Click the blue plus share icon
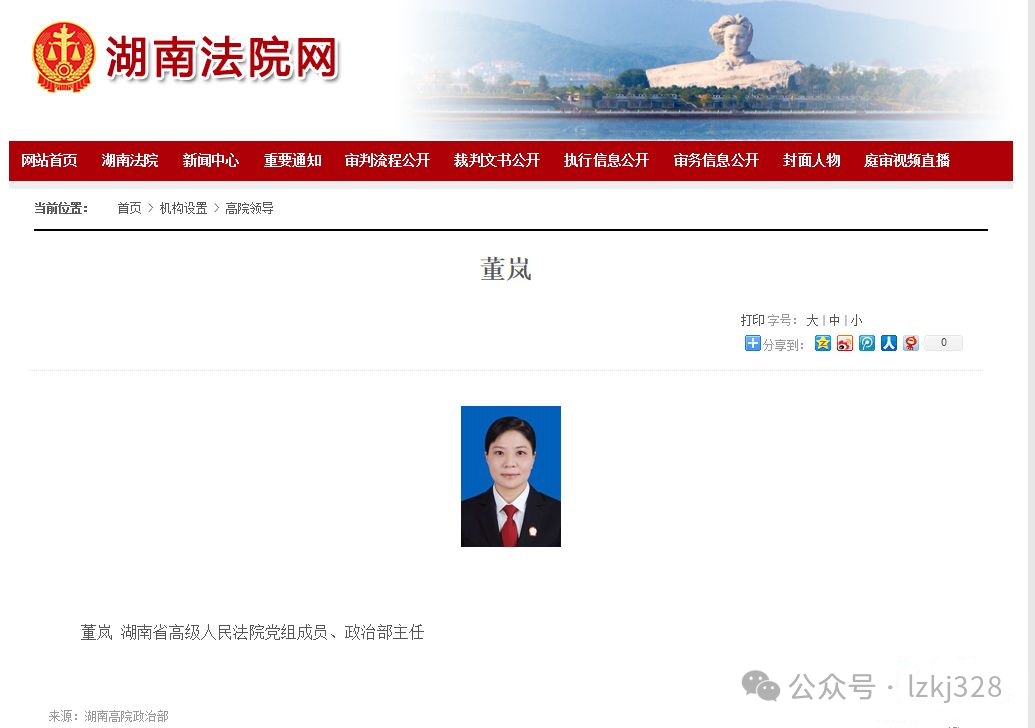Screen dimensions: 1035x728 pyautogui.click(x=752, y=343)
